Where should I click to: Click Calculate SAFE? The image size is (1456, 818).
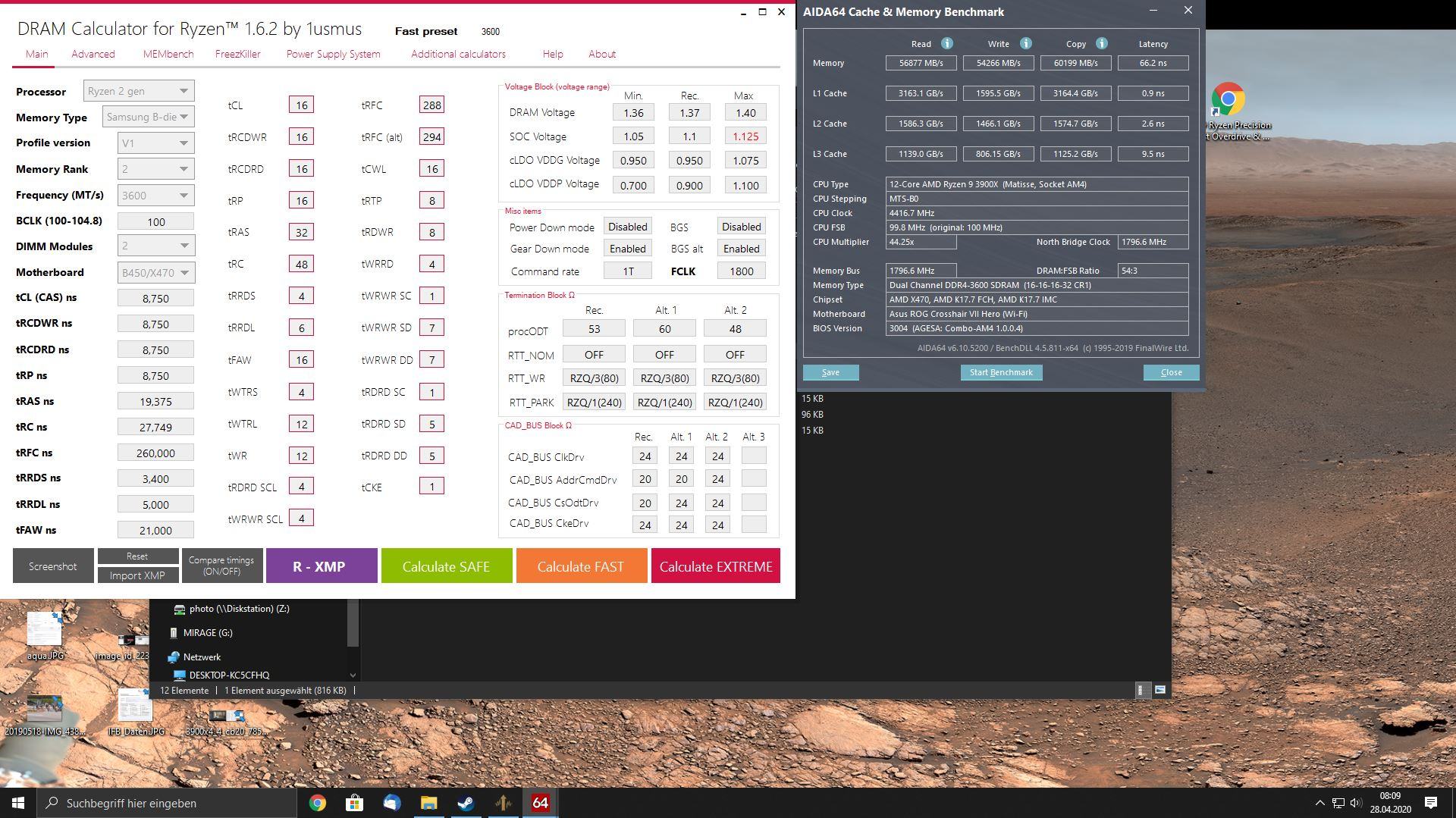[447, 566]
